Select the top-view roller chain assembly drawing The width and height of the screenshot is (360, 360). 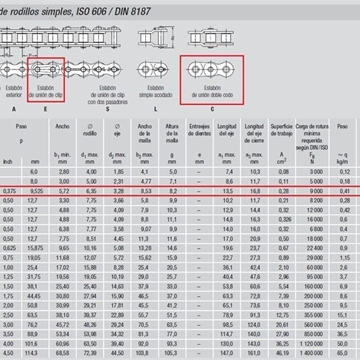[x=60, y=38]
